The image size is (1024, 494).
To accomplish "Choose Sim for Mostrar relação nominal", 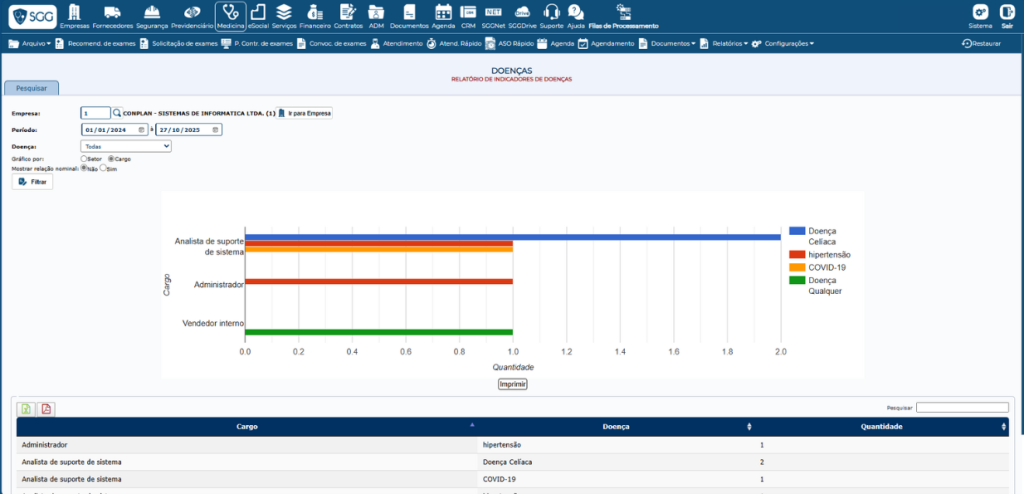I will (103, 168).
